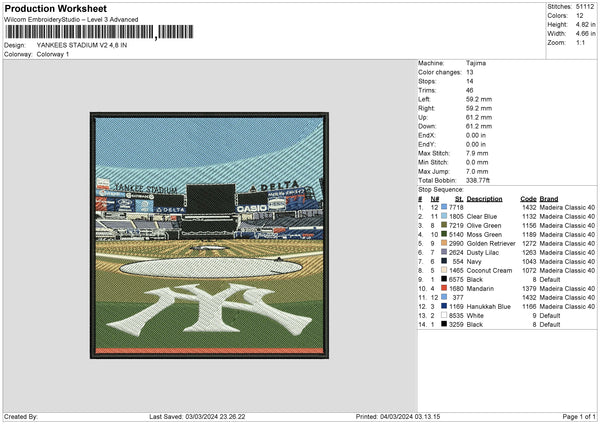Image resolution: width=600 pixels, height=424 pixels.
Task: Click the Up value 61.2 mm
Action: click(479, 117)
